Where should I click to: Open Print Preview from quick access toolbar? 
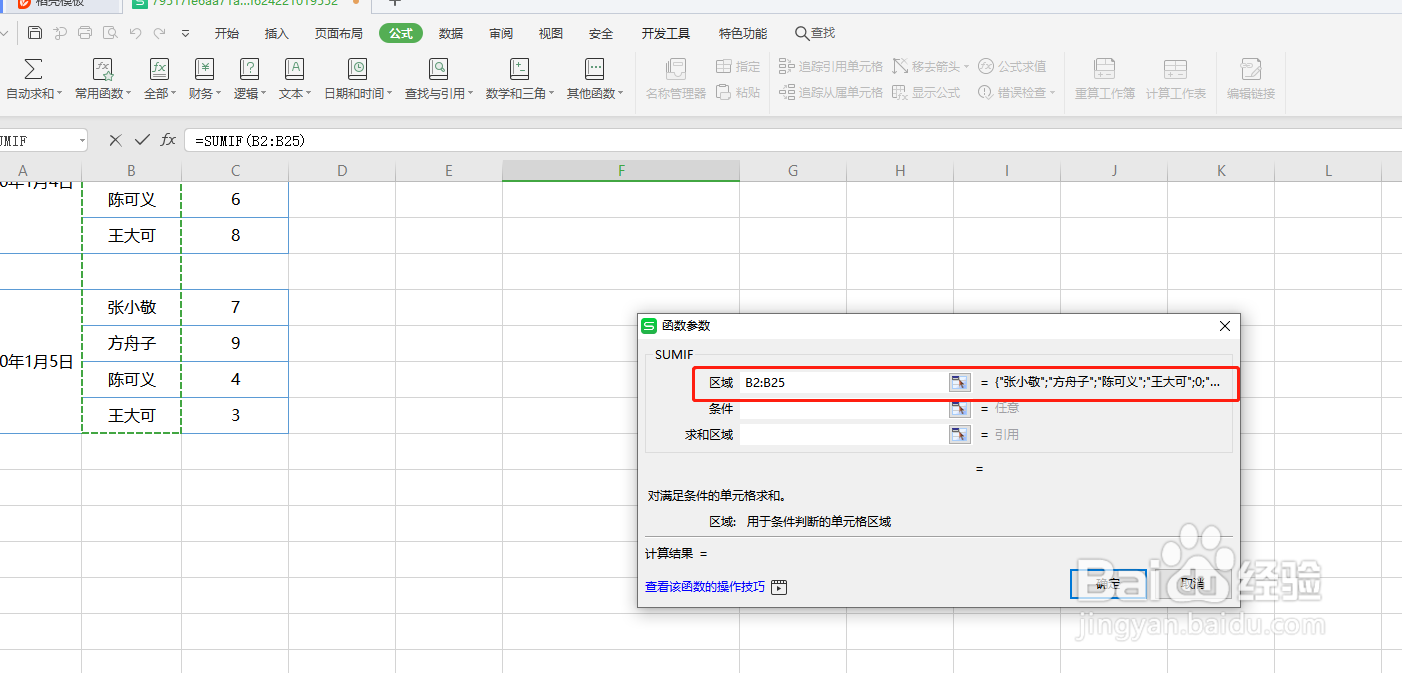coord(110,33)
